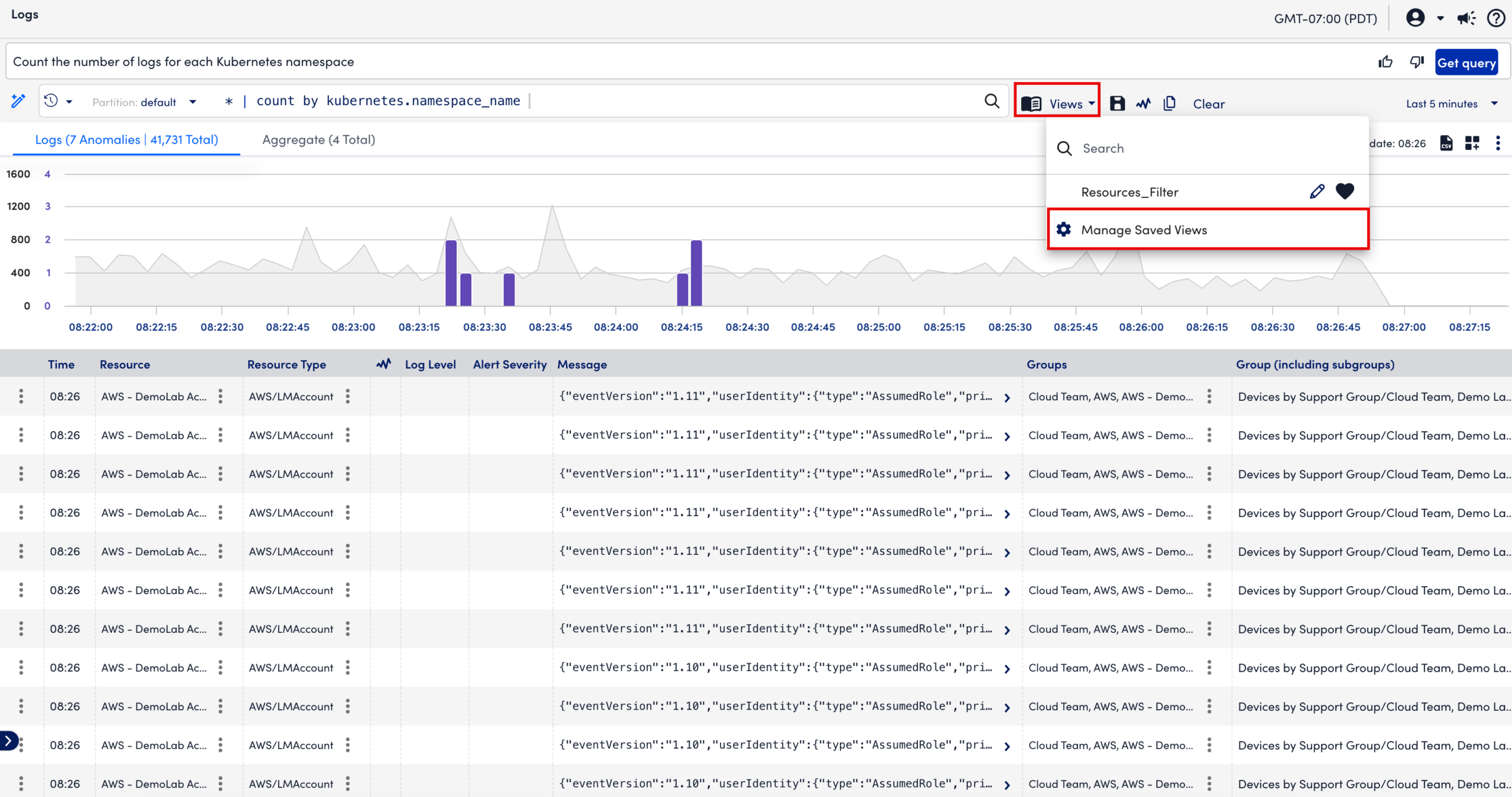Click the anomaly detection icon in toolbar
Viewport: 1512px width, 797px height.
pos(1143,103)
